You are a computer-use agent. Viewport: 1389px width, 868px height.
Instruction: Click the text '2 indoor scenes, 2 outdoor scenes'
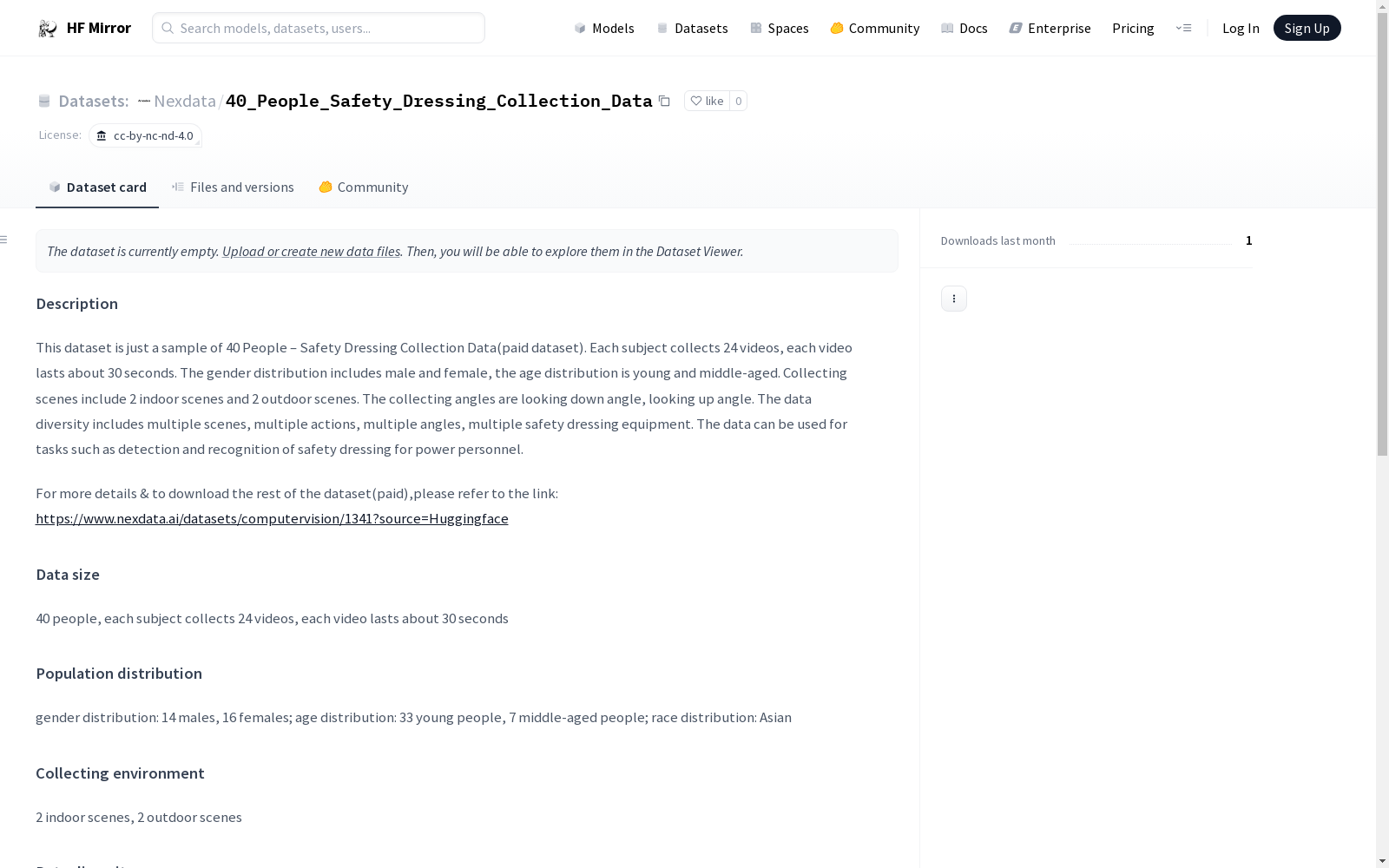point(139,817)
